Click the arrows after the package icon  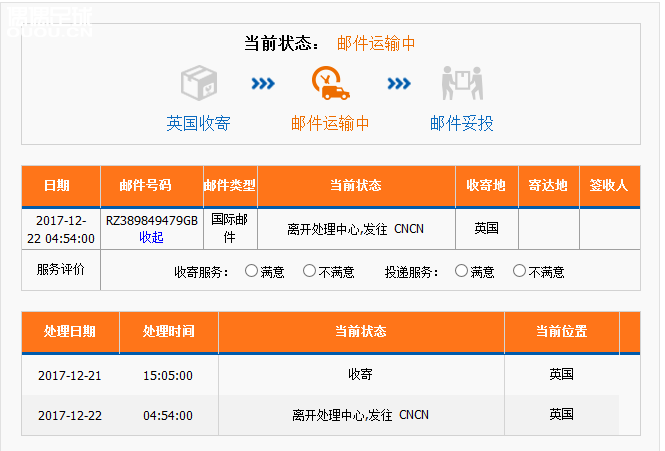point(263,84)
